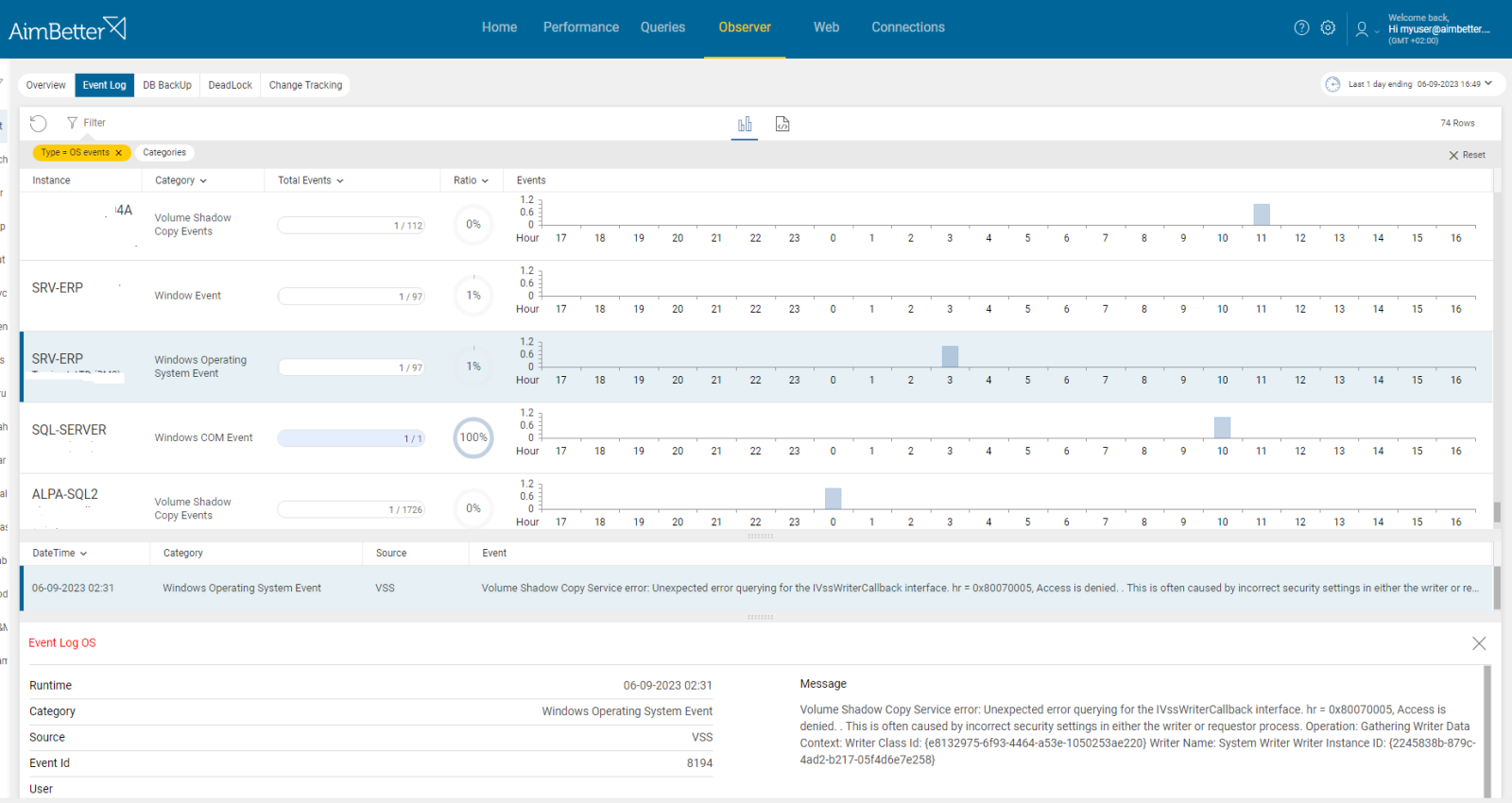Image resolution: width=1512 pixels, height=803 pixels.
Task: Click Reset filters button
Action: pyautogui.click(x=1467, y=155)
